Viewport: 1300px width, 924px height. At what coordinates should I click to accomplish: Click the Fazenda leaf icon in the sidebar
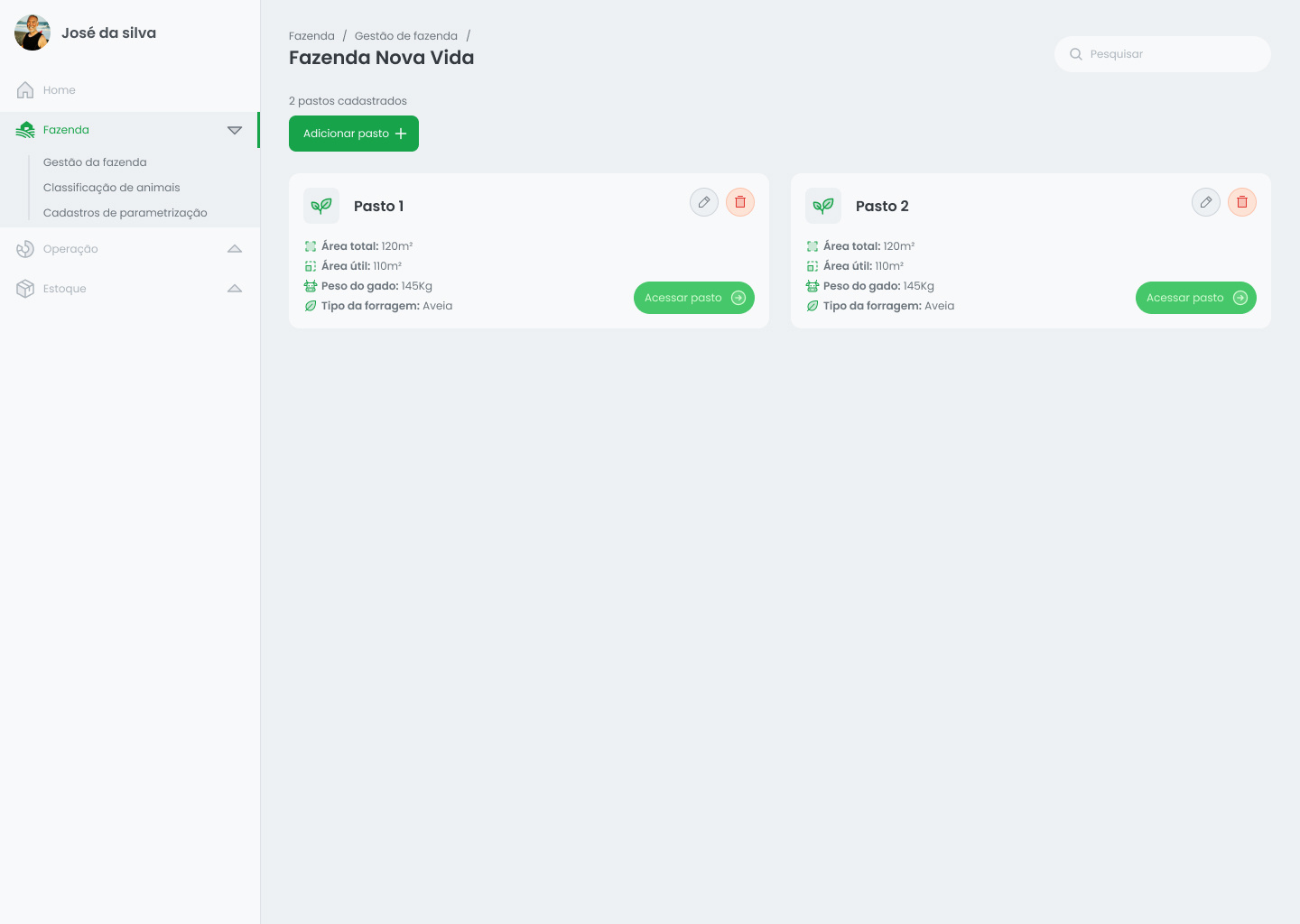pyautogui.click(x=25, y=129)
